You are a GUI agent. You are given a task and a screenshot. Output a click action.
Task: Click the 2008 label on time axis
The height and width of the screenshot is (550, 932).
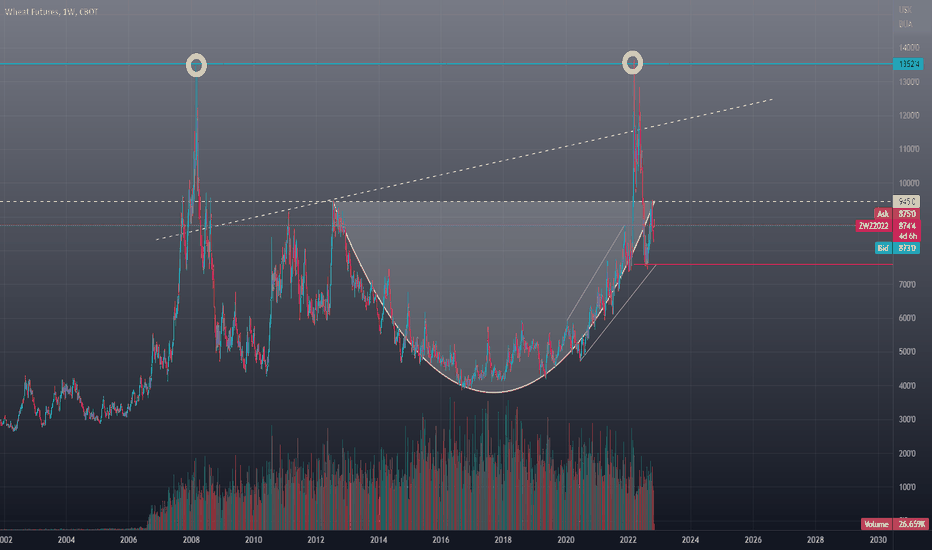click(191, 540)
